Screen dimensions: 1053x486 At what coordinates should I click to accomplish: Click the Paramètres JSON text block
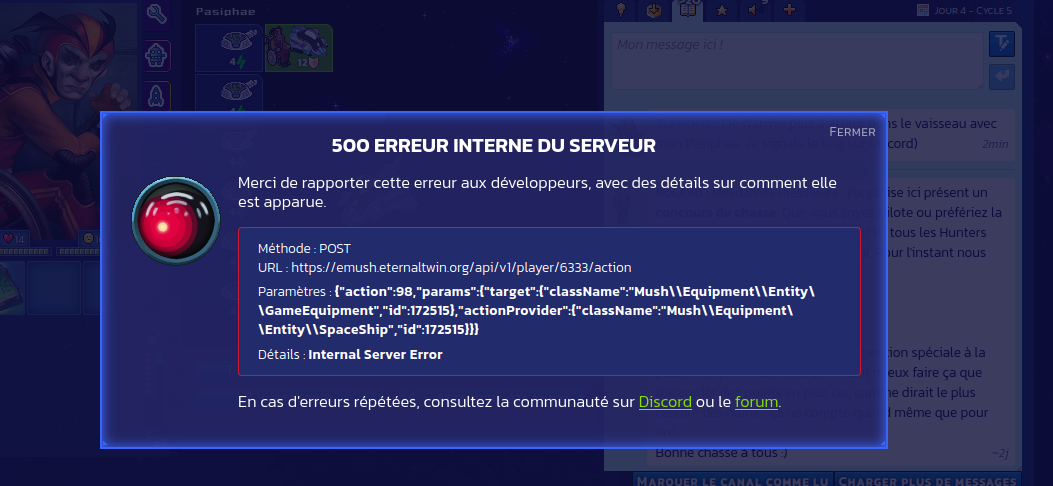[x=536, y=311]
